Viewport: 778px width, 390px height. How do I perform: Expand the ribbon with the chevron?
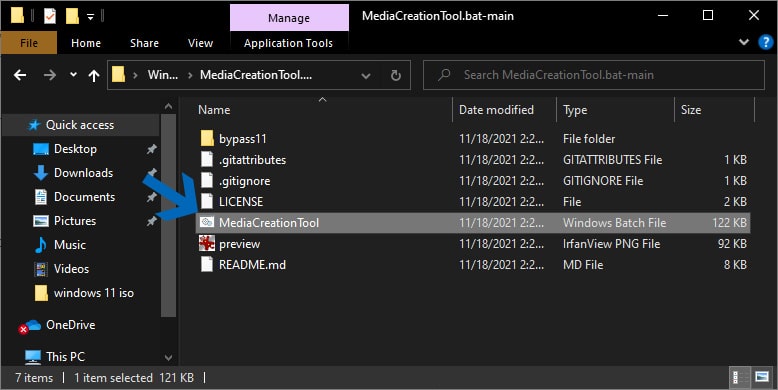[x=744, y=42]
